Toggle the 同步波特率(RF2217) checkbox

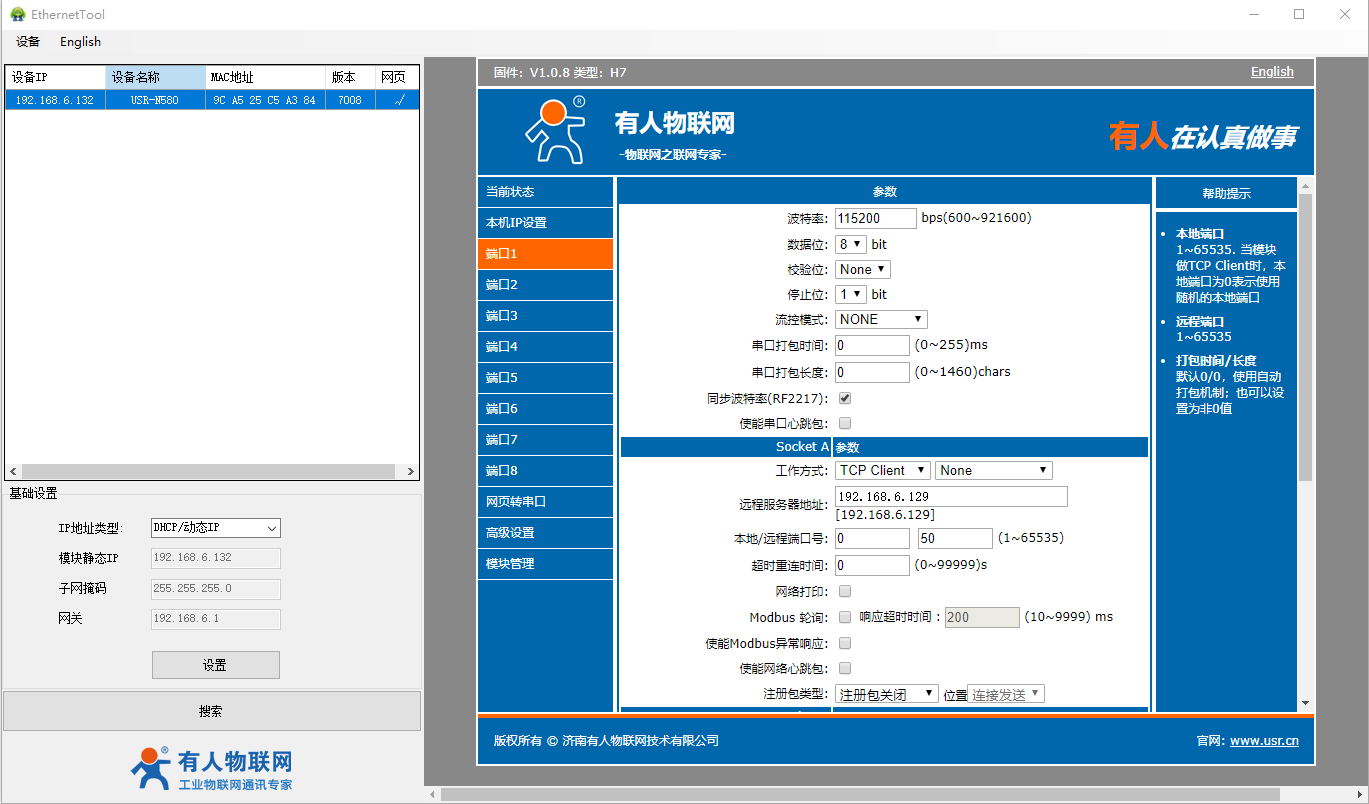point(845,398)
